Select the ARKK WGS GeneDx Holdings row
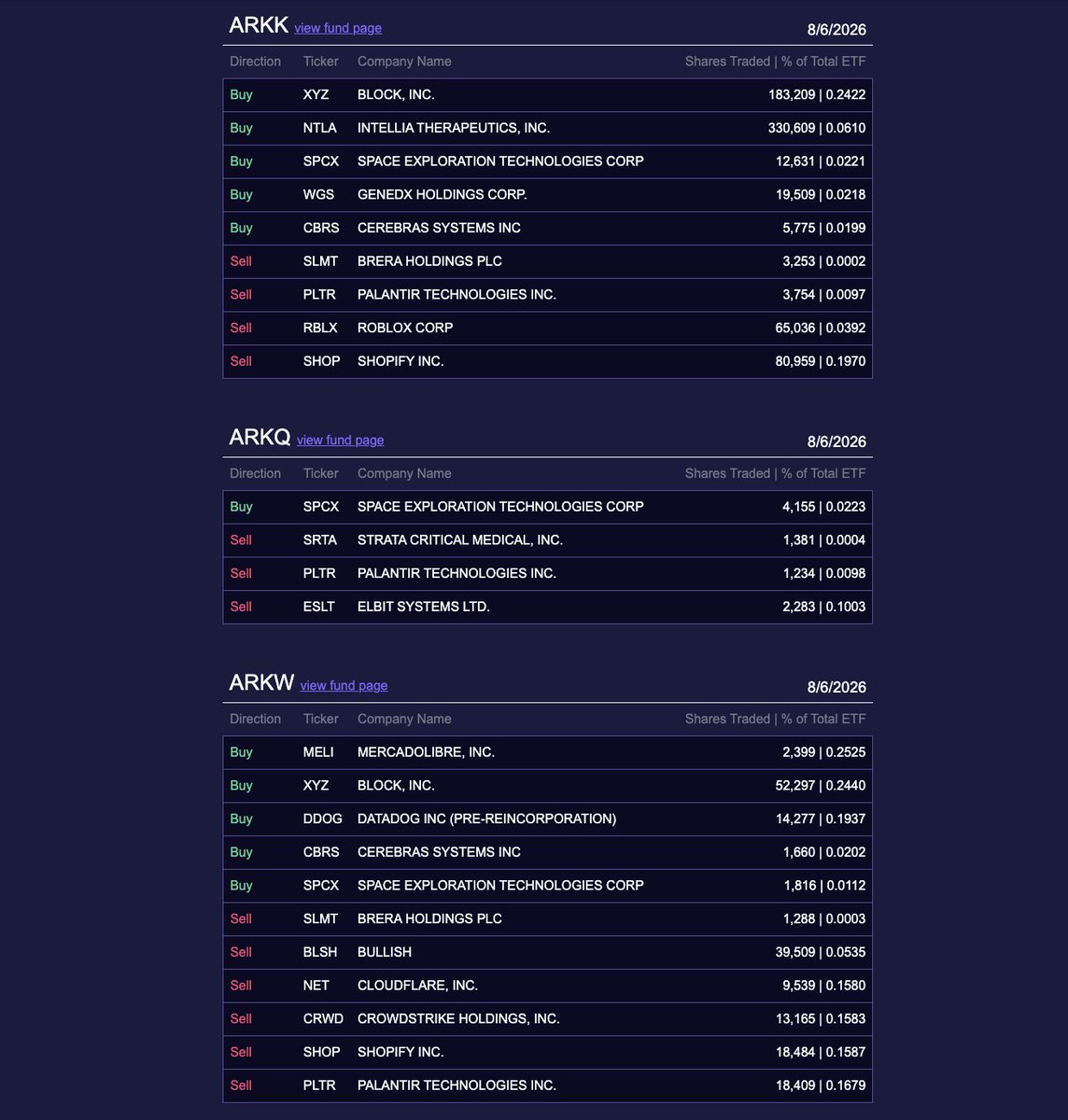The width and height of the screenshot is (1068, 1120). tap(547, 195)
